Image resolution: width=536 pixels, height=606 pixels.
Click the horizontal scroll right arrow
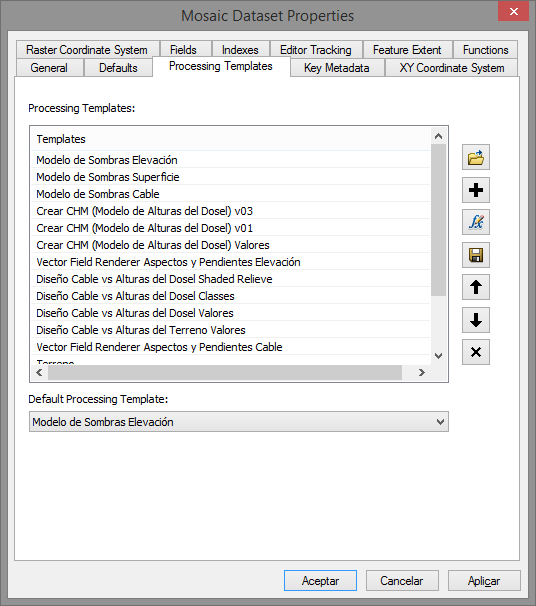[x=422, y=372]
